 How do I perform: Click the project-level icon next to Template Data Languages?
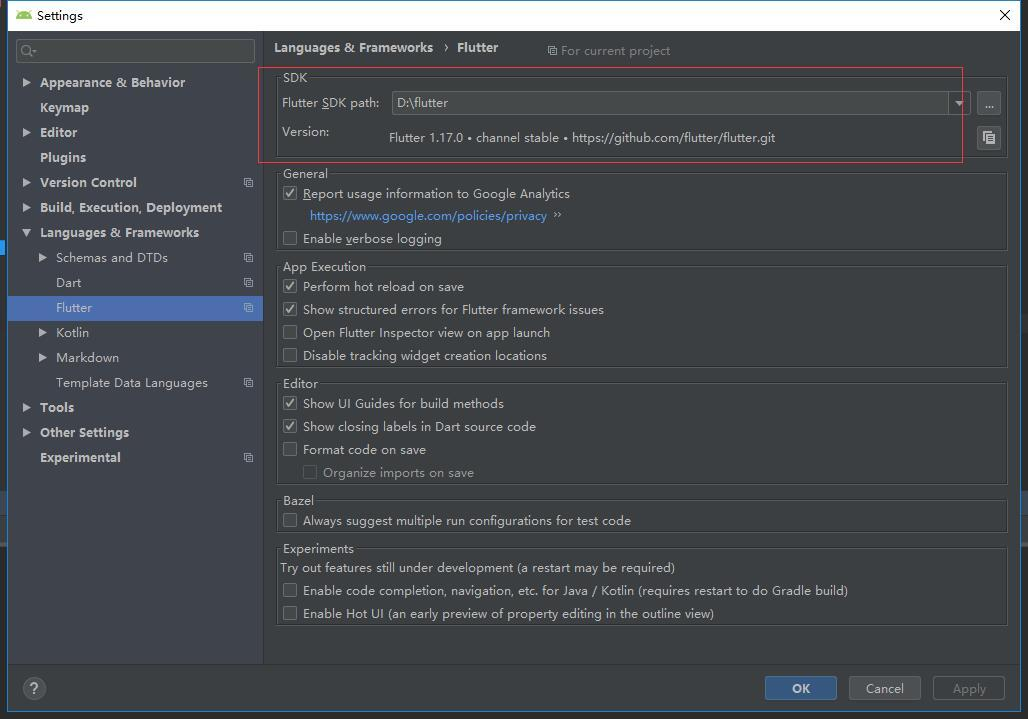pos(248,382)
